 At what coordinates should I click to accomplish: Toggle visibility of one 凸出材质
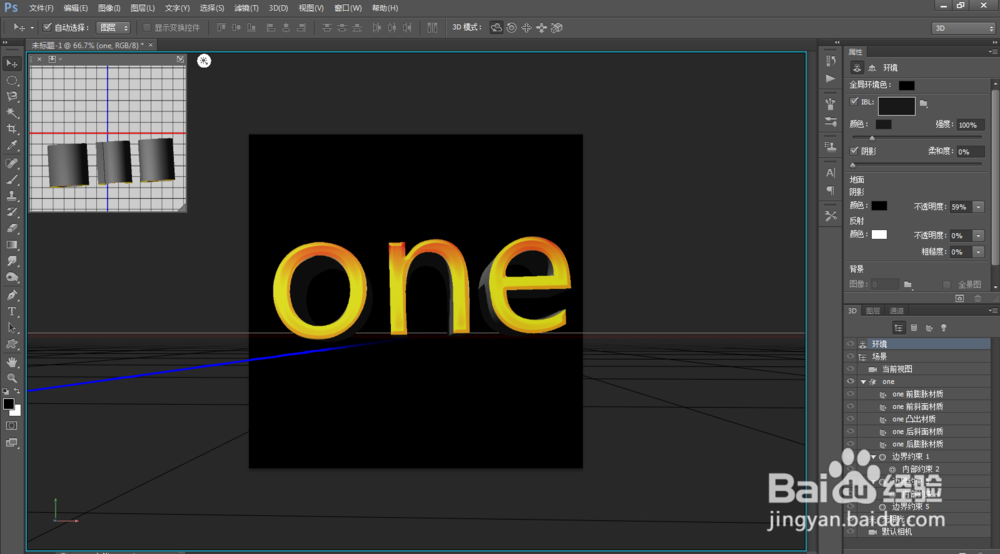point(850,419)
